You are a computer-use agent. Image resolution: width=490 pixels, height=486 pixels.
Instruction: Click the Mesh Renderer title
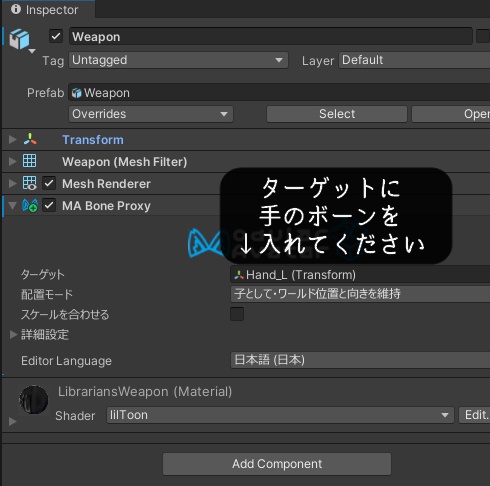106,184
